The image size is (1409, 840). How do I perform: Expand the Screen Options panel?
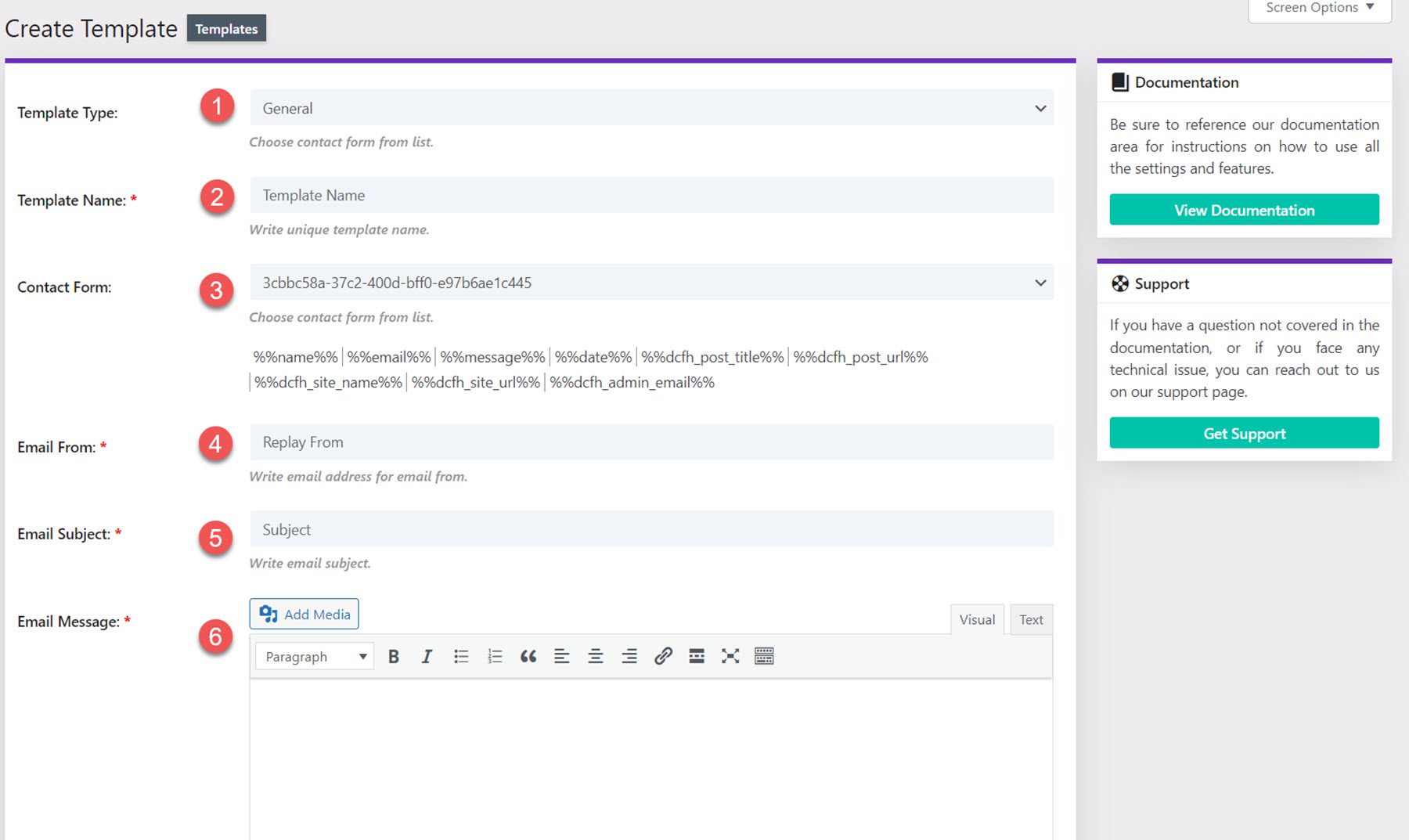(1318, 7)
